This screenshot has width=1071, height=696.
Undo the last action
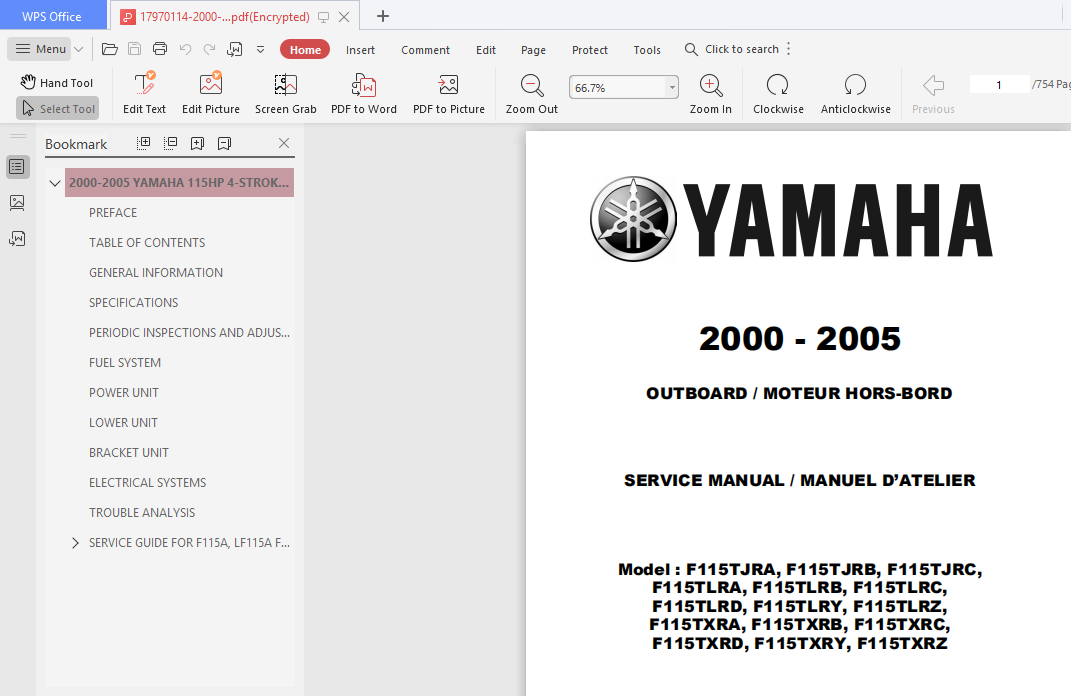[185, 49]
